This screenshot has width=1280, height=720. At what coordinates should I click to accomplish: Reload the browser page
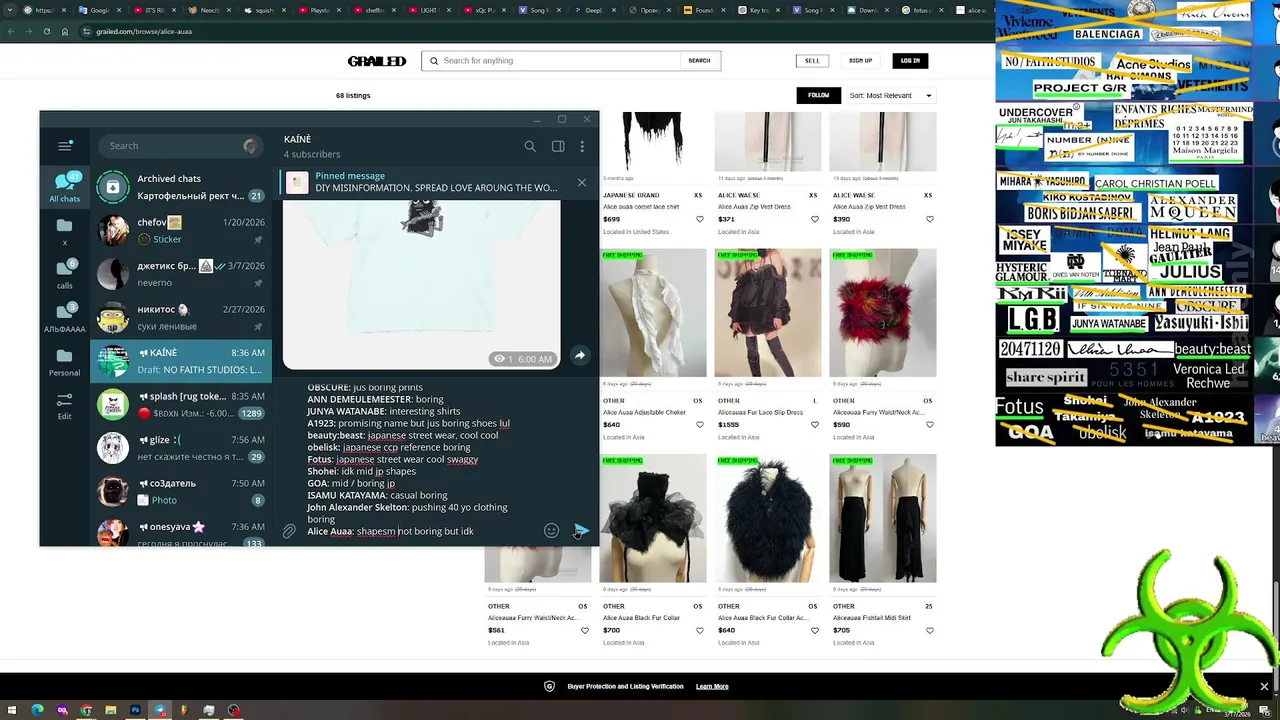click(x=46, y=32)
